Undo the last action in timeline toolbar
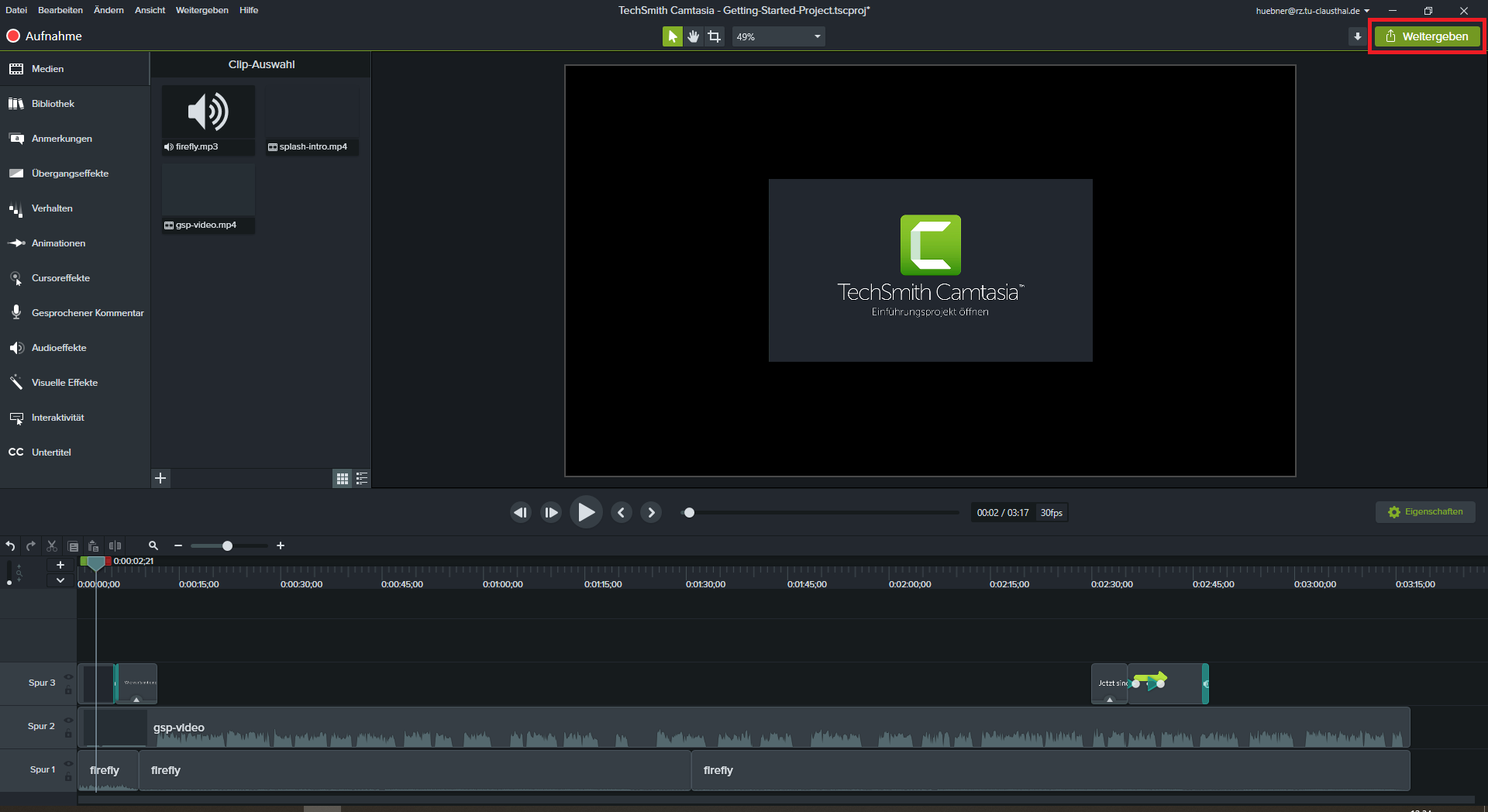The height and width of the screenshot is (812, 1488). tap(10, 546)
